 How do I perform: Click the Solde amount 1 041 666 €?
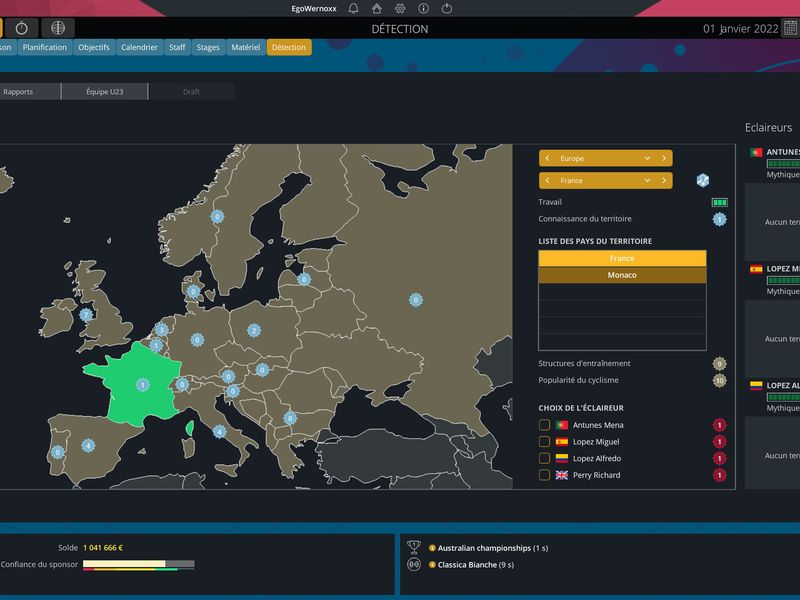pos(103,547)
